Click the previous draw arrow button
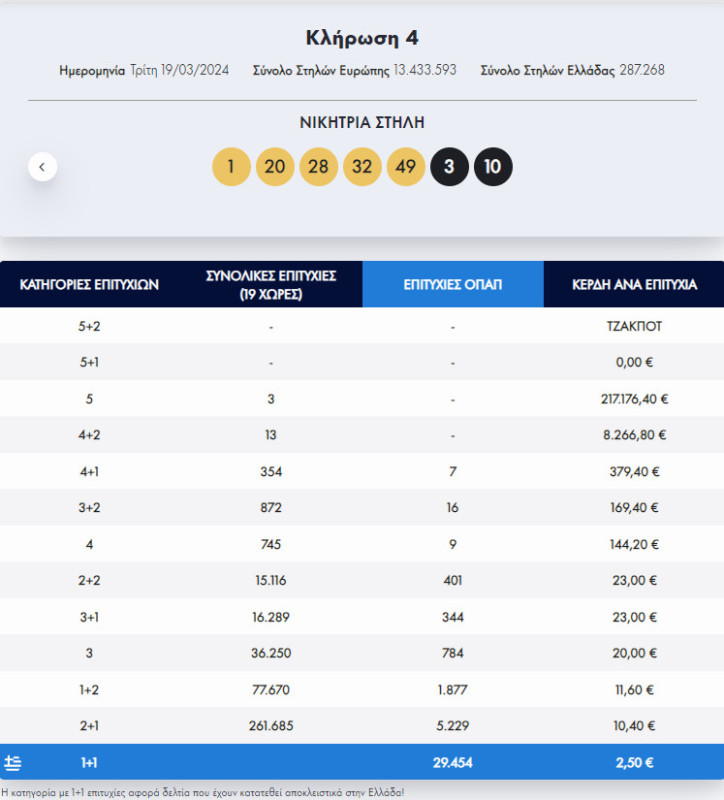724x800 pixels. tap(42, 166)
